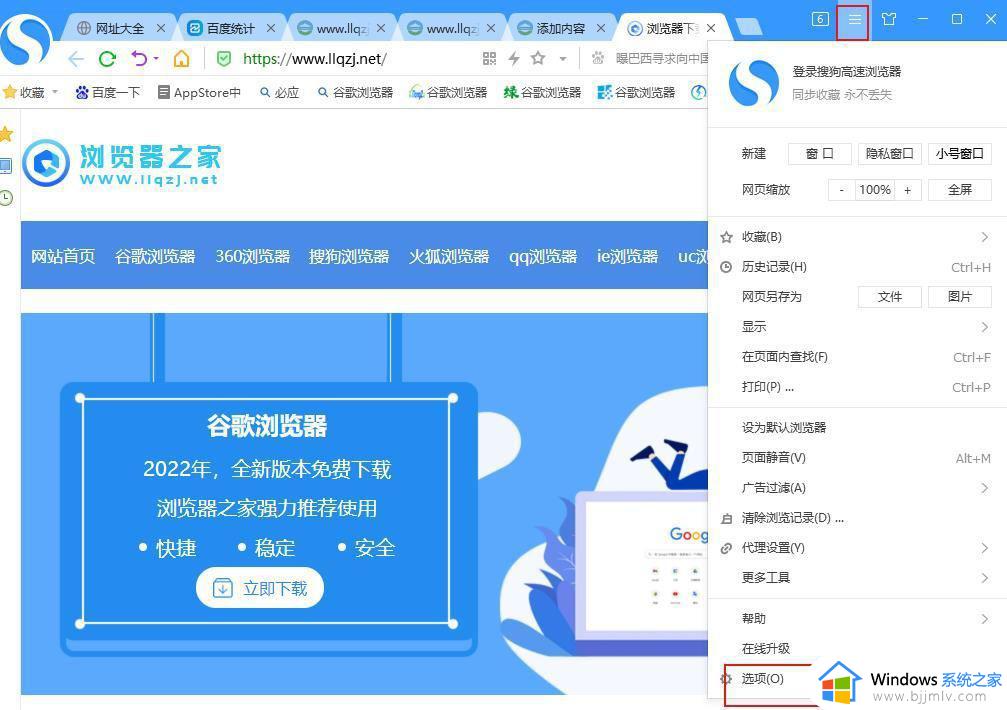Open the QR code icon in address bar
The image size is (1007, 710).
[x=489, y=59]
